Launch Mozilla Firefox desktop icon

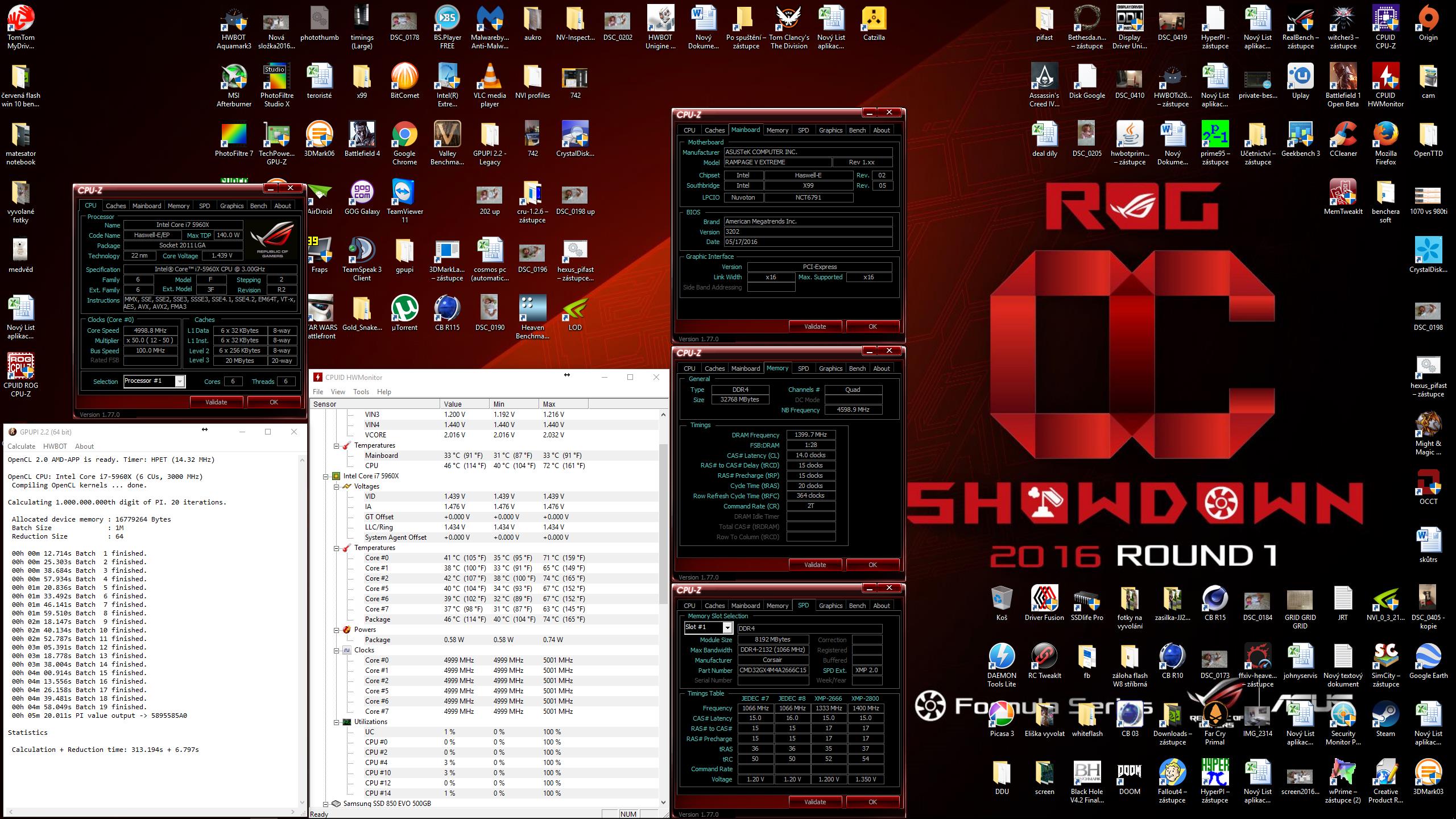pos(1385,143)
